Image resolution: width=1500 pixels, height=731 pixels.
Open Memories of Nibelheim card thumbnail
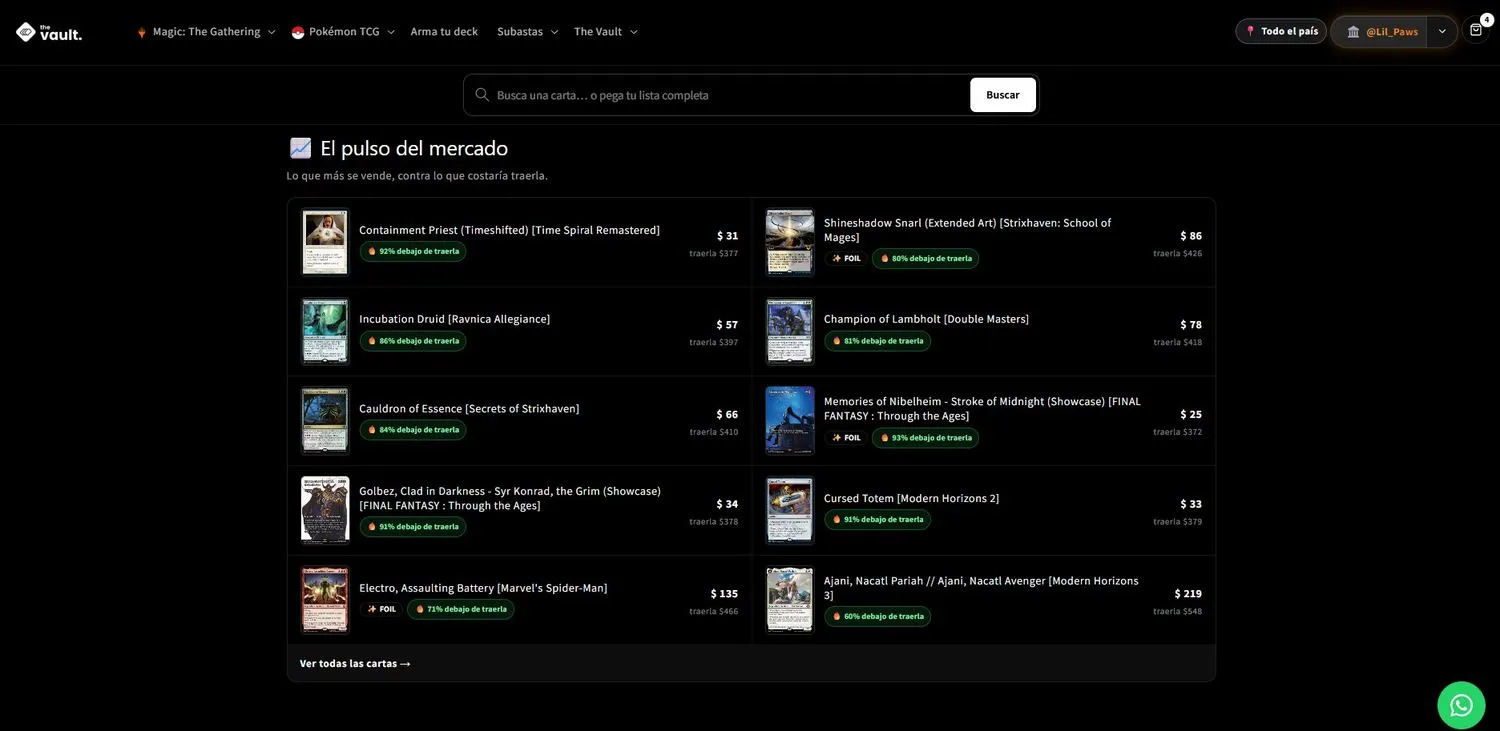[x=790, y=421]
